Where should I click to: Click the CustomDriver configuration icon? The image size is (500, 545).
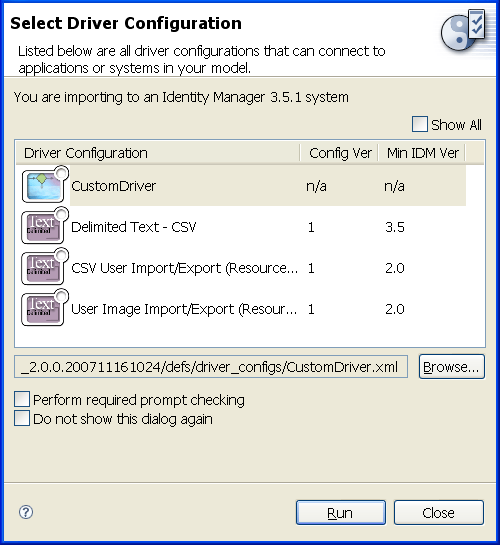tap(44, 185)
